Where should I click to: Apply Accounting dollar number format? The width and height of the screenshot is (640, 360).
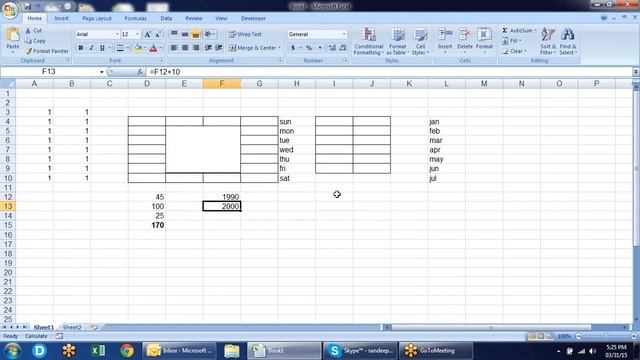coord(293,48)
